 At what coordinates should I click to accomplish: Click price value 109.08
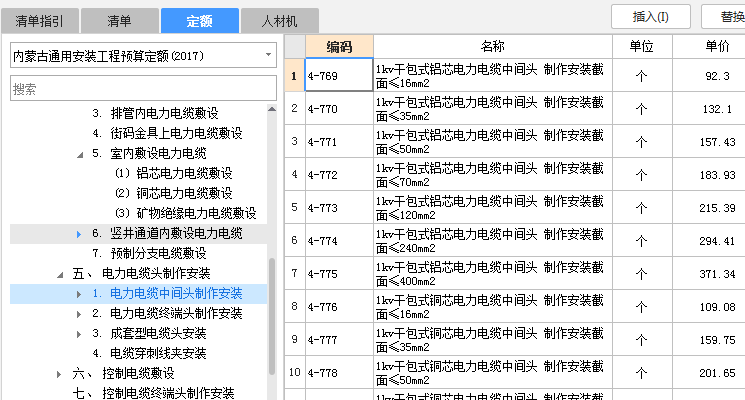(x=717, y=307)
